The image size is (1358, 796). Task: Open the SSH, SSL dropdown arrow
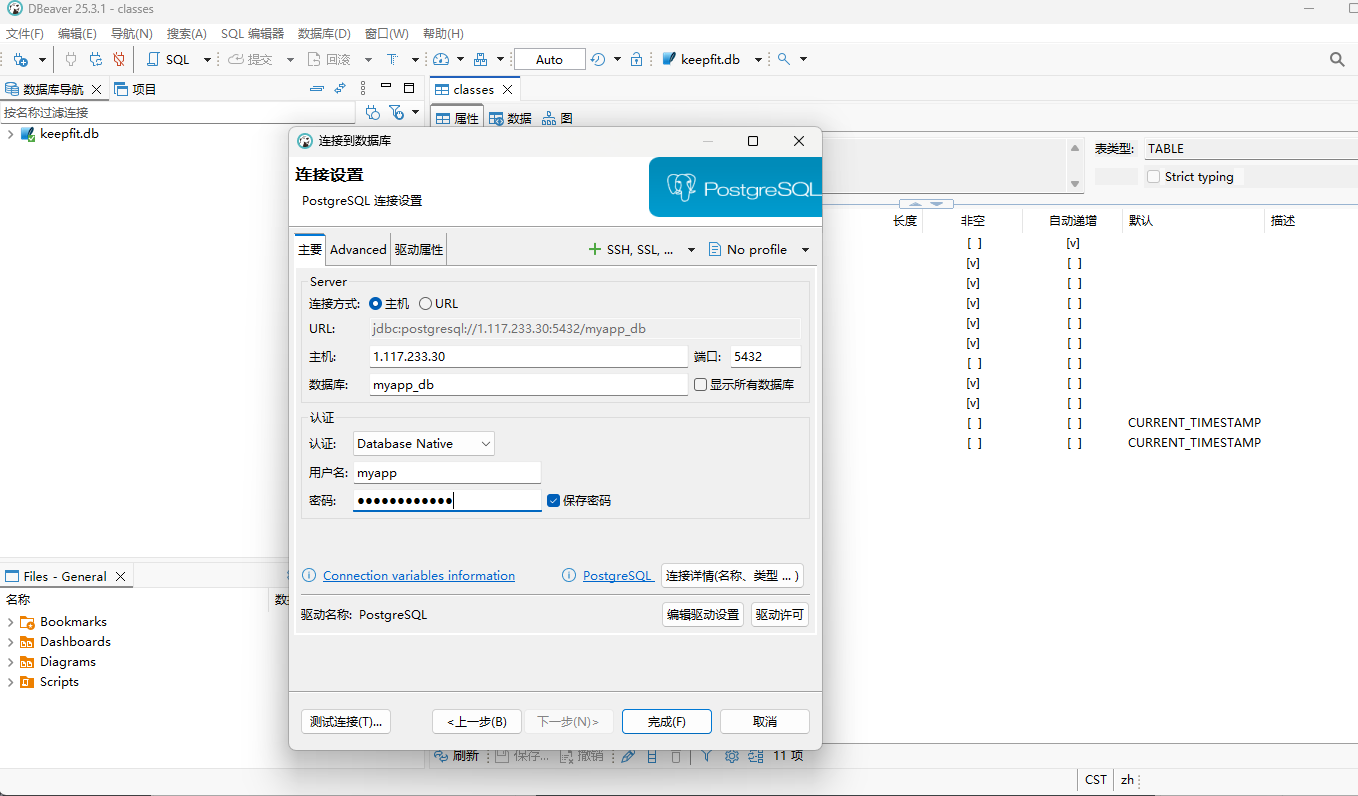690,250
